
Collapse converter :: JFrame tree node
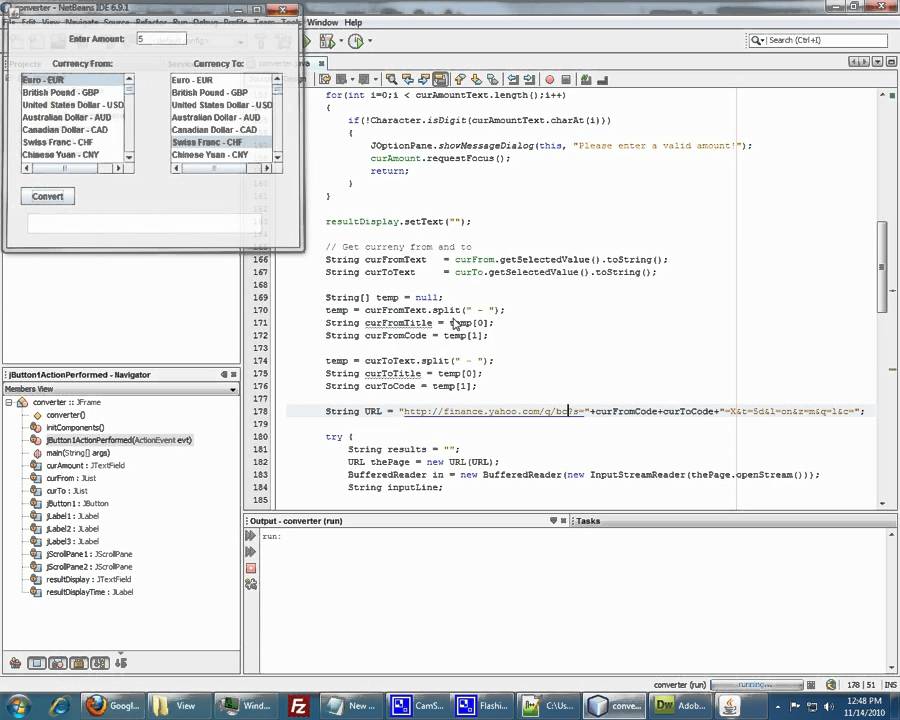(9, 402)
